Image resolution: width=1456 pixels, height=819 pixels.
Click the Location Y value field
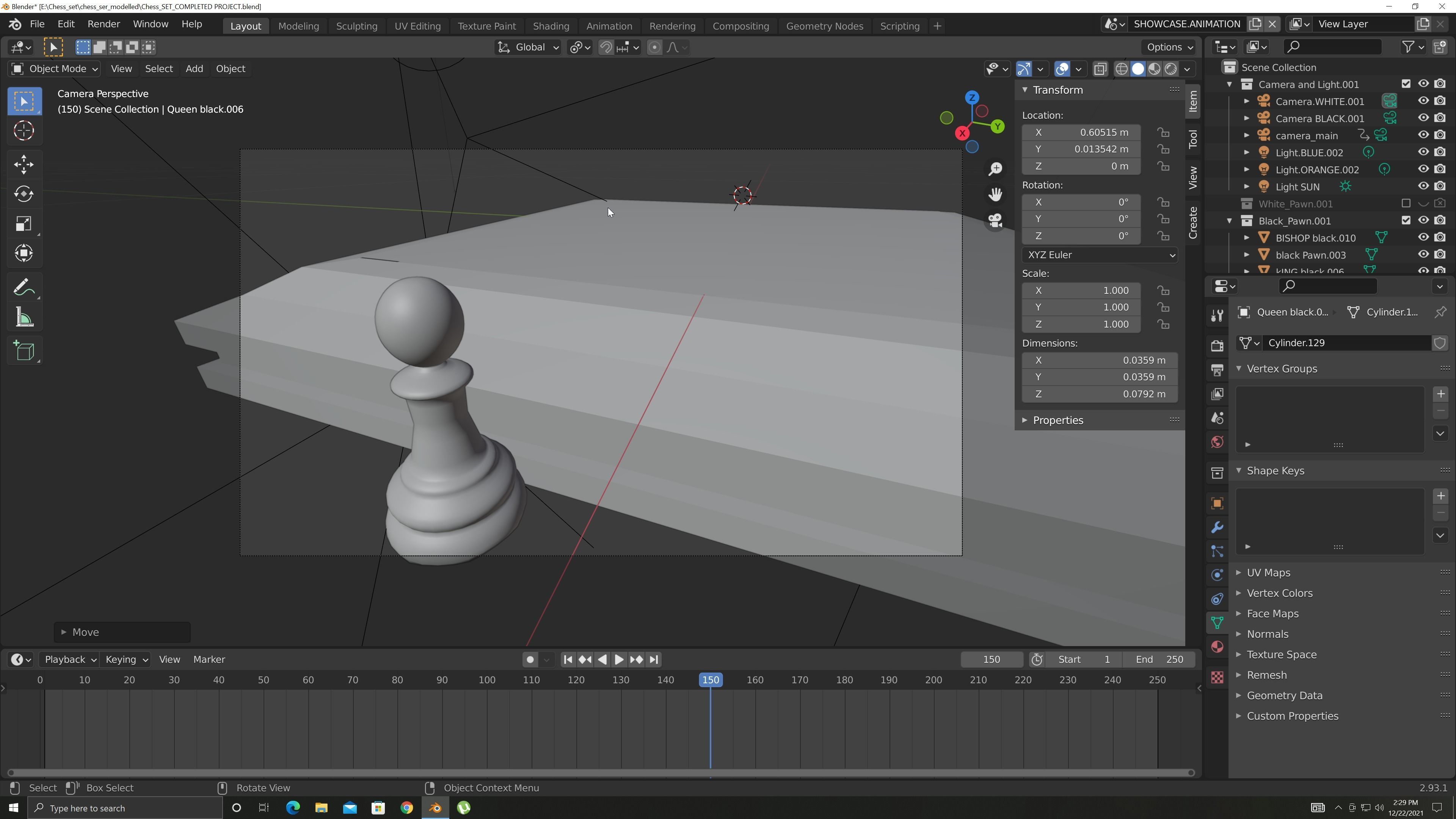pyautogui.click(x=1081, y=149)
